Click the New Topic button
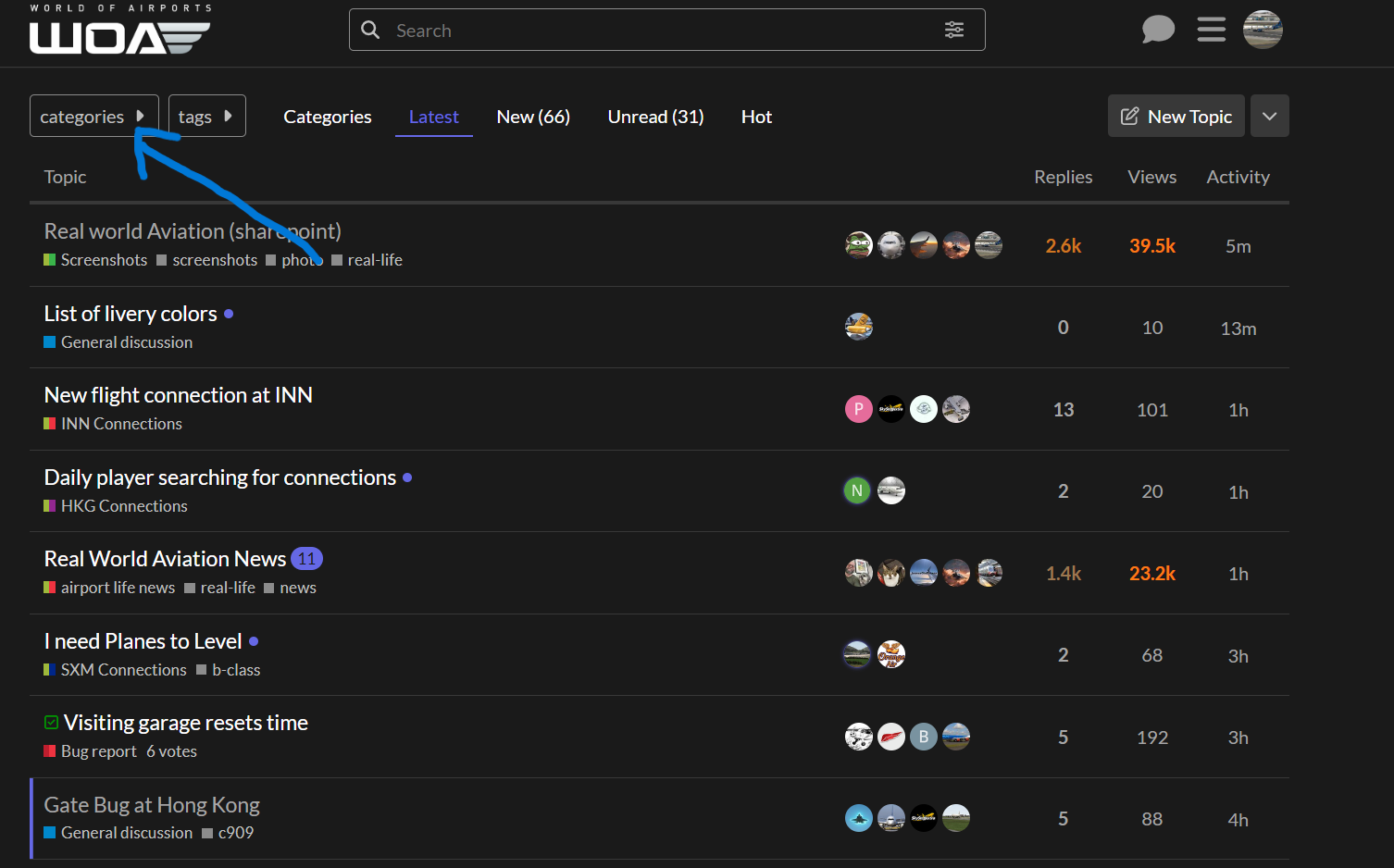The width and height of the screenshot is (1394, 868). point(1176,117)
